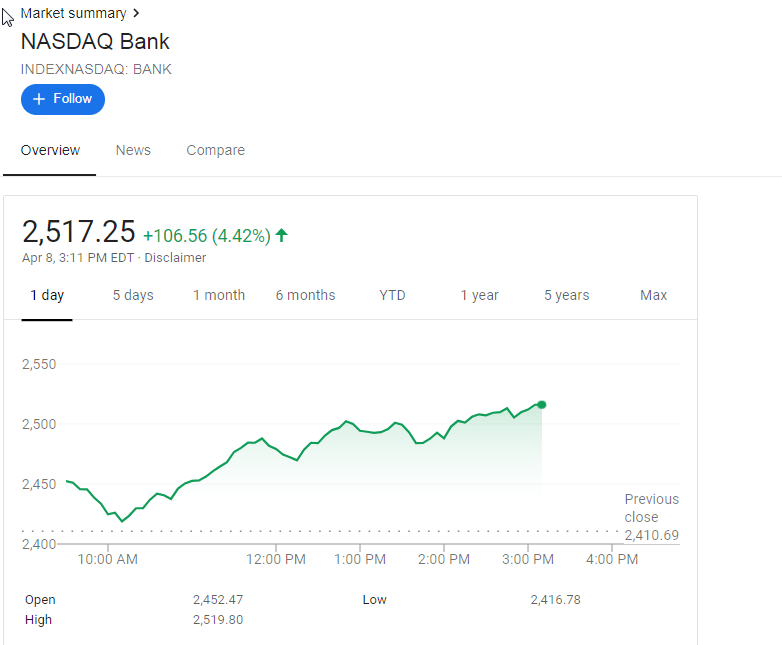The height and width of the screenshot is (645, 782).
Task: Show the 5 years chart range
Action: click(567, 295)
